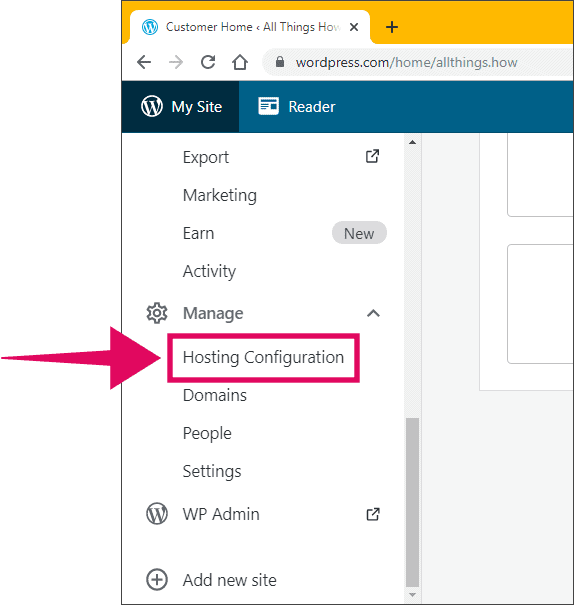The image size is (574, 605).
Task: Go to Settings in the sidebar
Action: pyautogui.click(x=212, y=471)
